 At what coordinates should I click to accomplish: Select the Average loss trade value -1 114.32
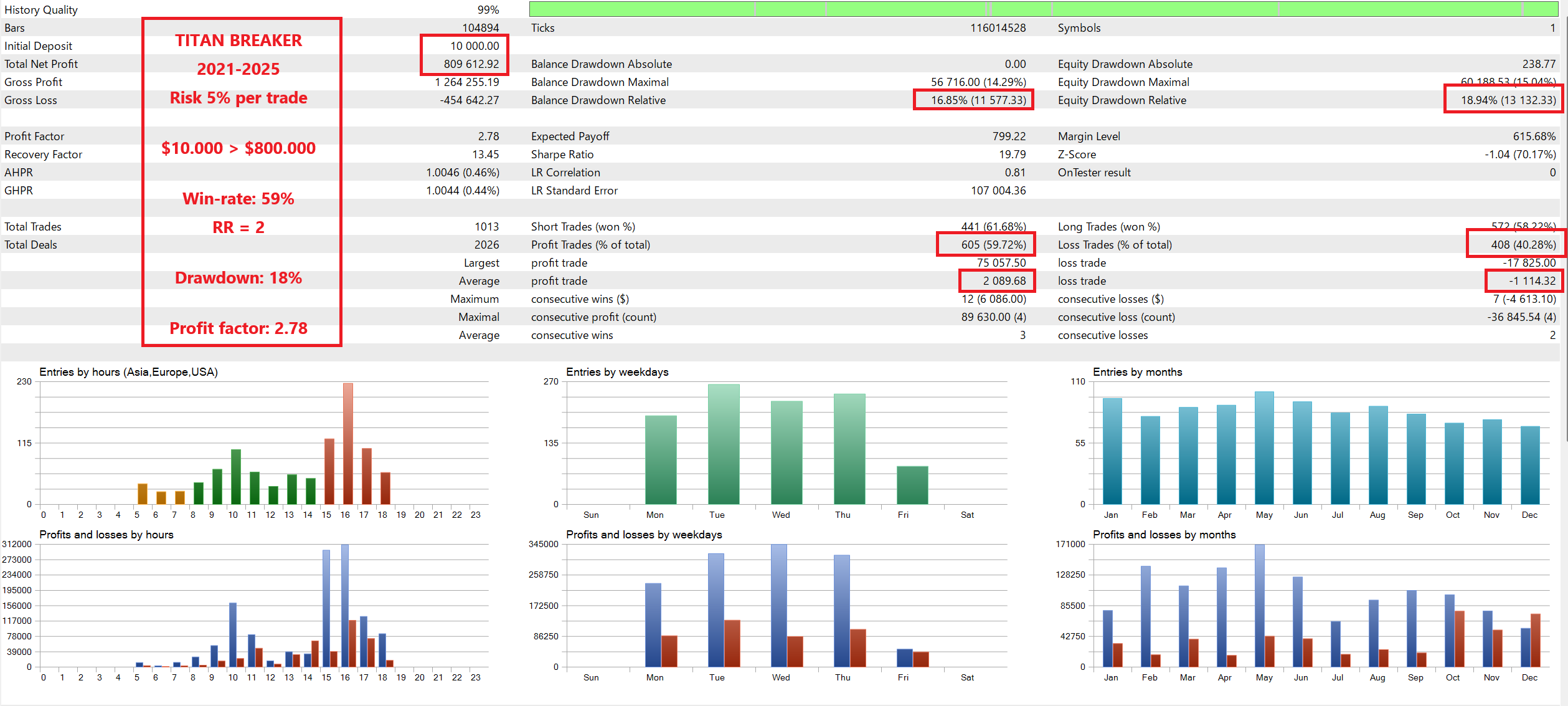coord(1532,281)
